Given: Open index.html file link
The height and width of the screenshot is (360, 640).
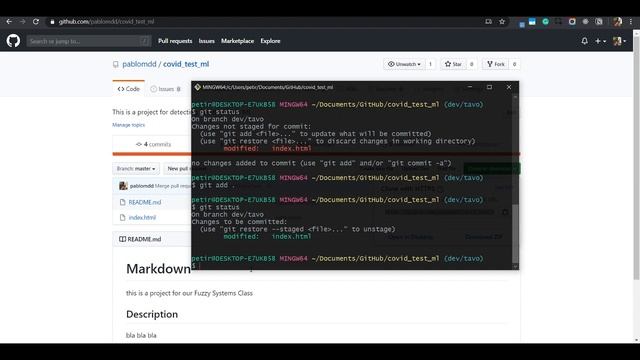Looking at the screenshot, I should (142, 218).
